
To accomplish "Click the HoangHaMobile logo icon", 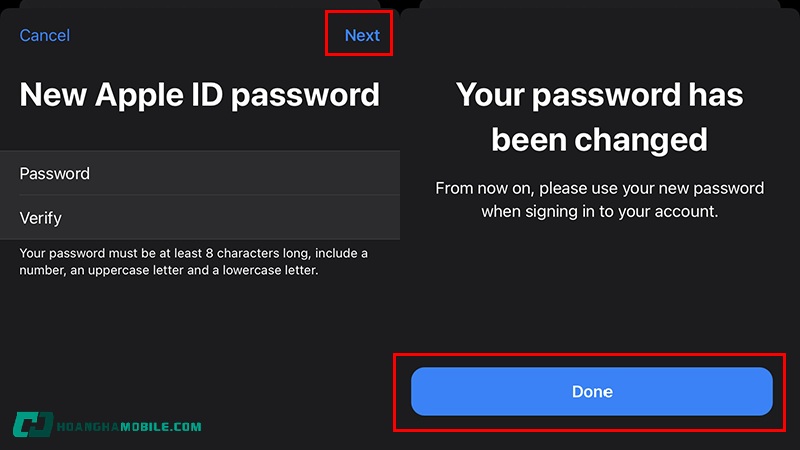I will tap(32, 425).
